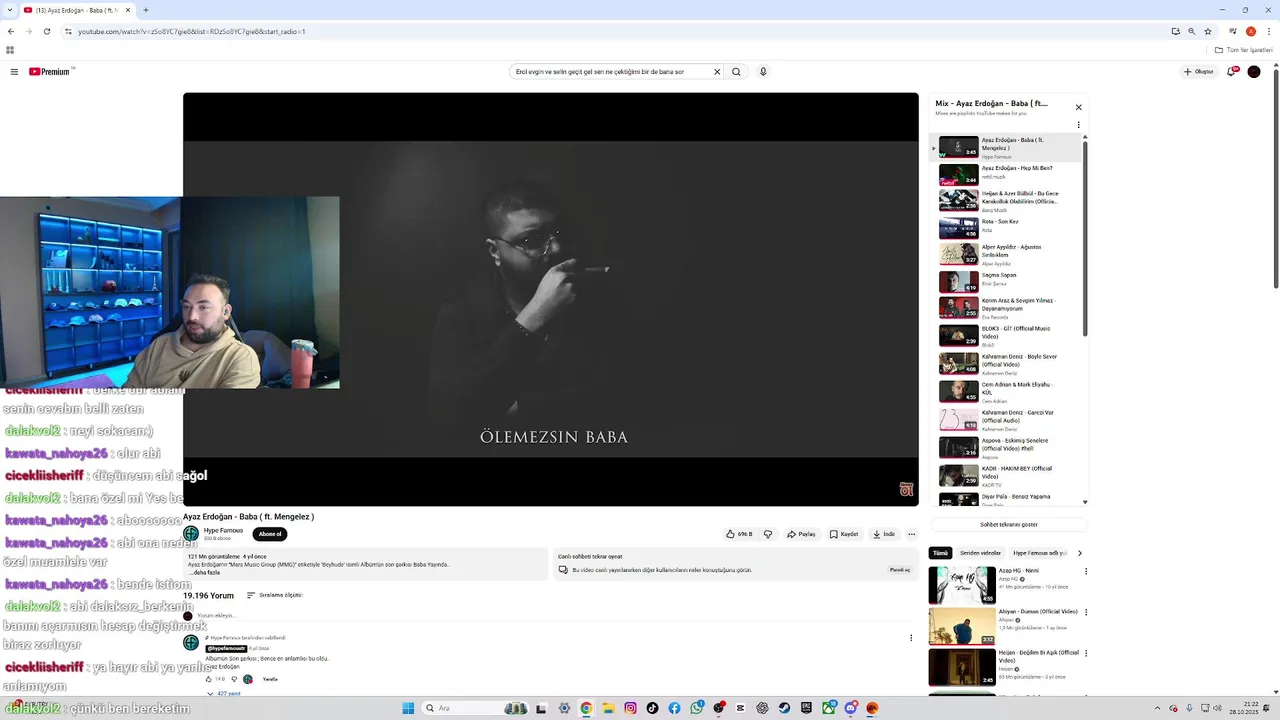Open Steam from the taskbar
The height and width of the screenshot is (720, 1280).
point(784,708)
